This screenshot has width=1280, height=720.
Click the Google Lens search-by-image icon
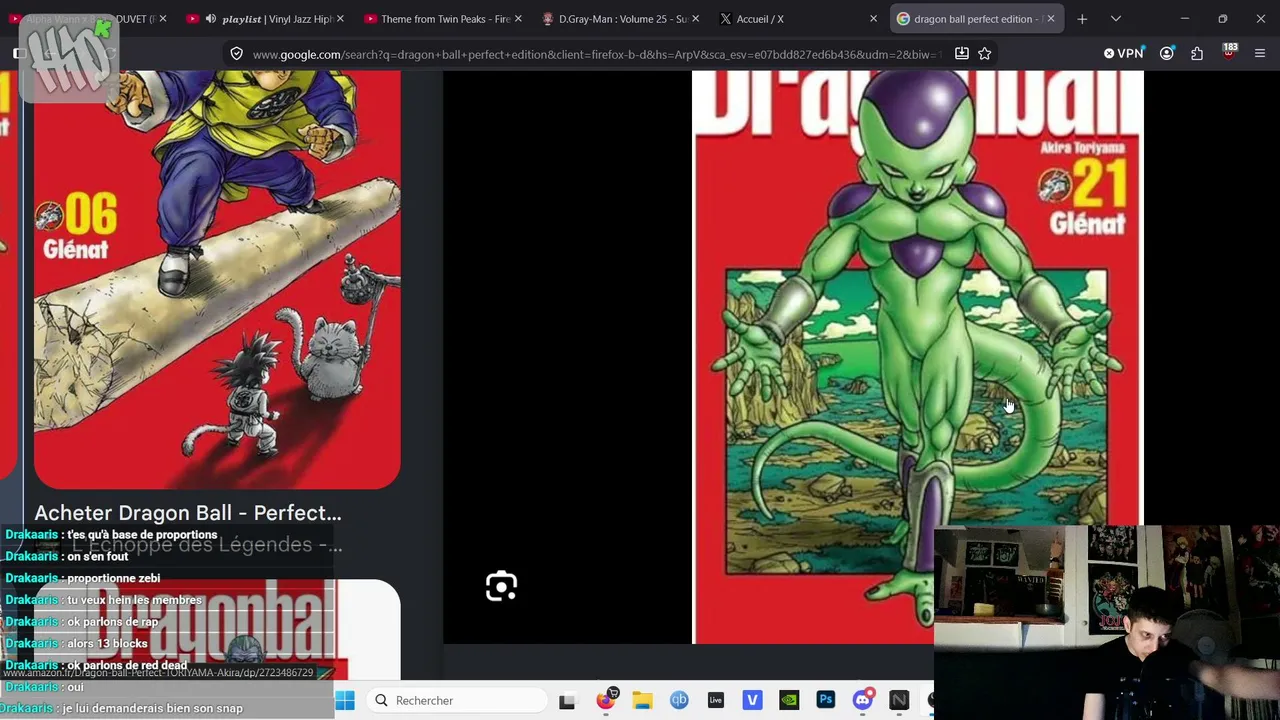(501, 586)
